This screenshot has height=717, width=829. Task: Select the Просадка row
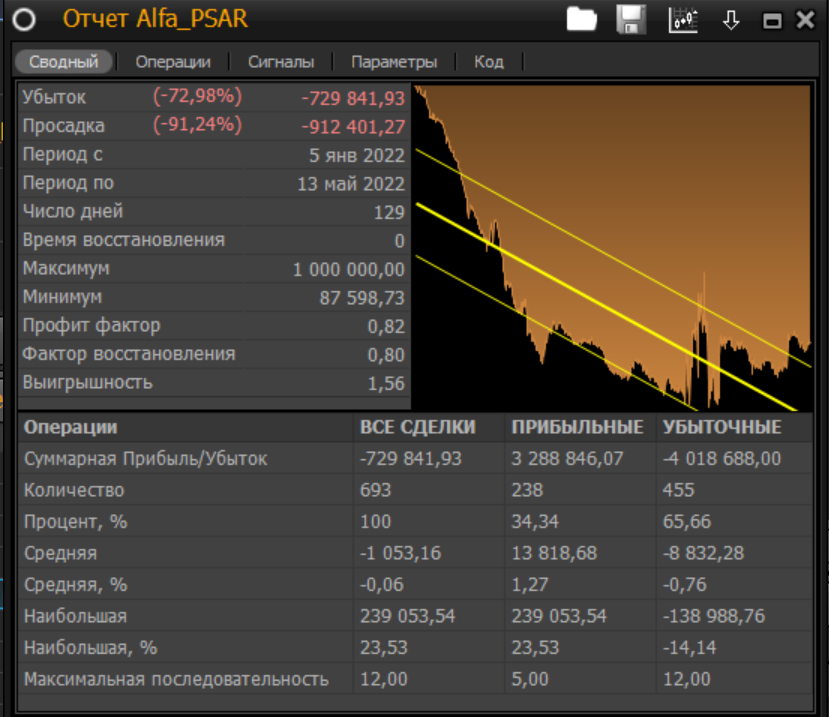[214, 126]
